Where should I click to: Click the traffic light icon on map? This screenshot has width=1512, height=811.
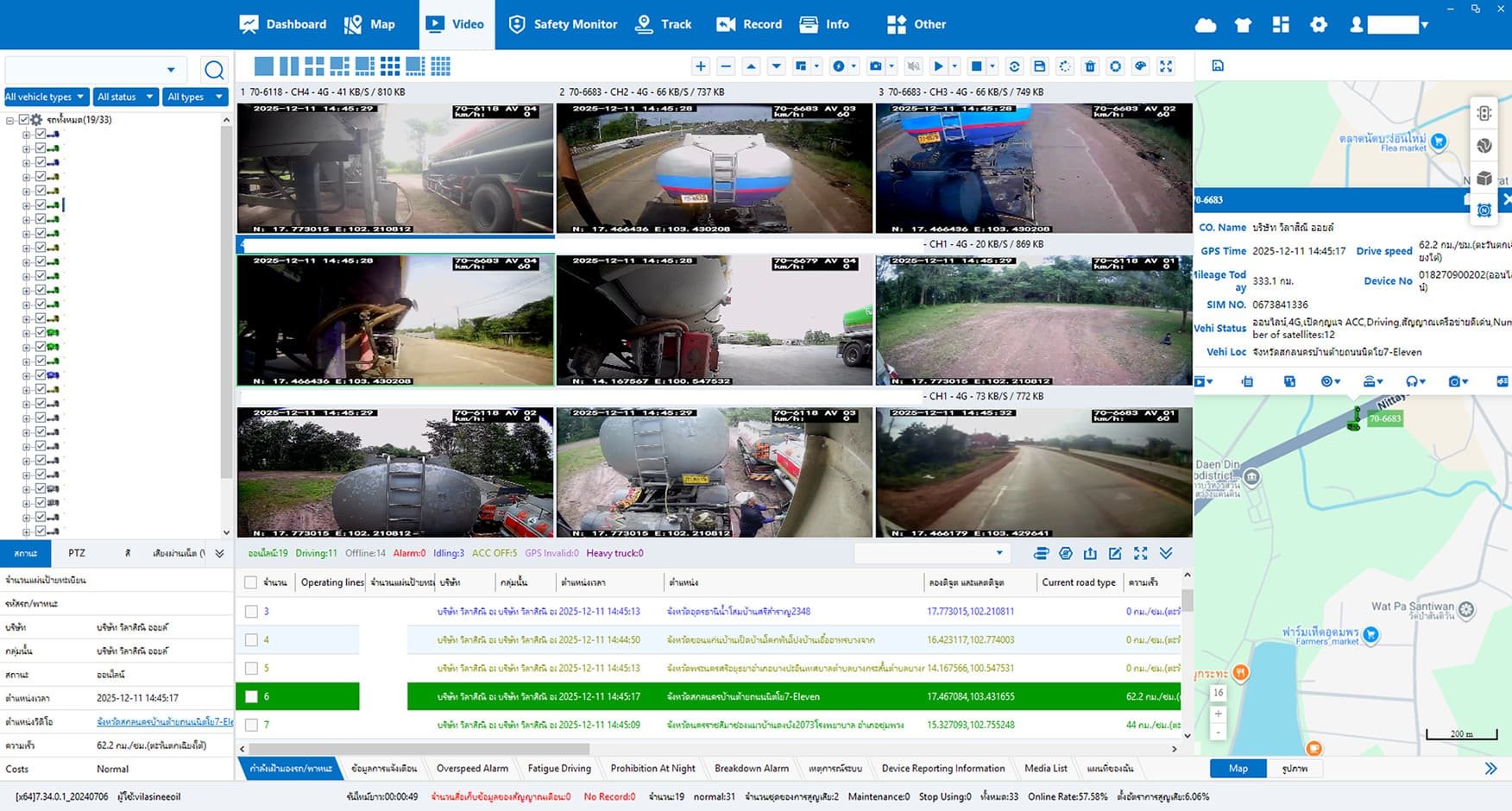tap(1484, 113)
